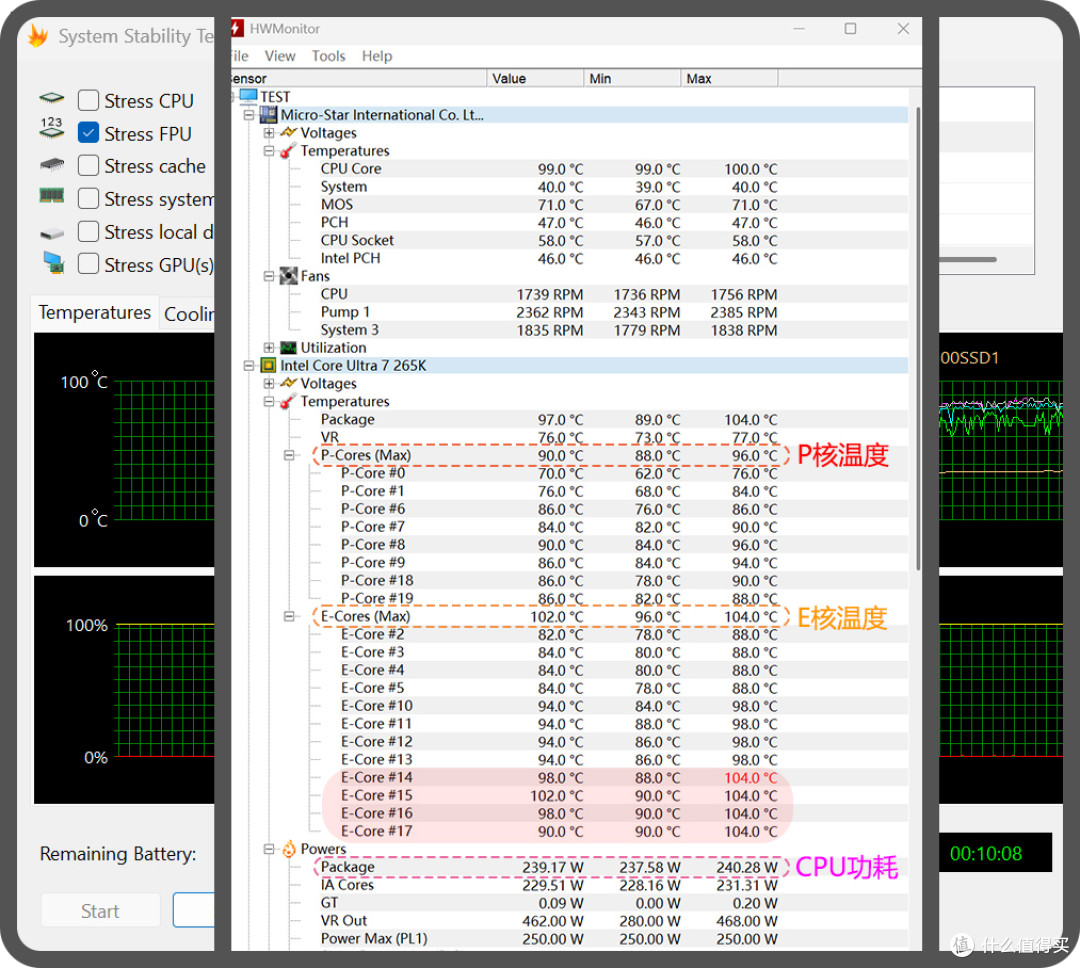The height and width of the screenshot is (968, 1080).
Task: Click the Fans category fan icon
Action: 289,276
